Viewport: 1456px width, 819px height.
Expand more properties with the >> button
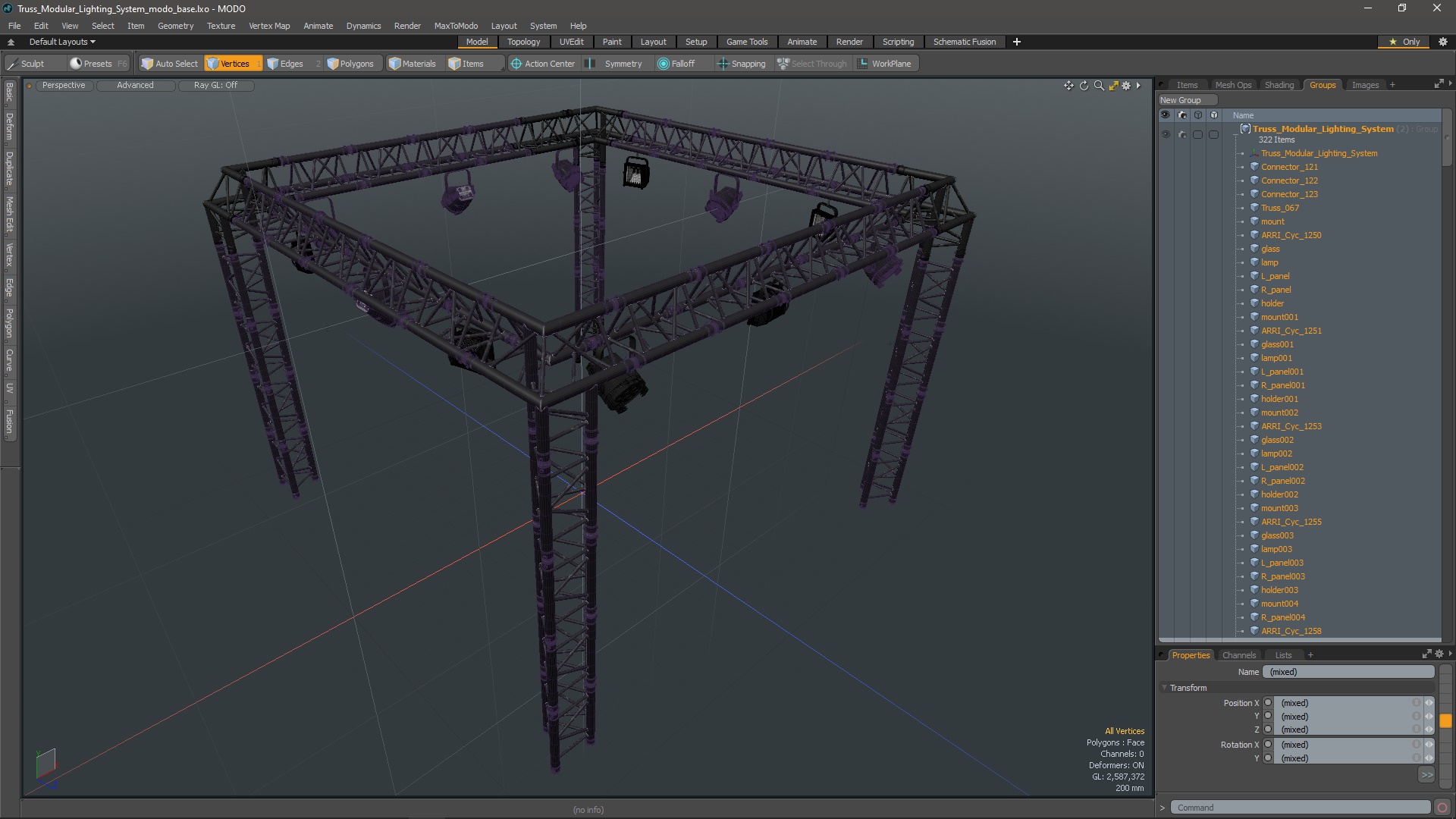[x=1426, y=774]
